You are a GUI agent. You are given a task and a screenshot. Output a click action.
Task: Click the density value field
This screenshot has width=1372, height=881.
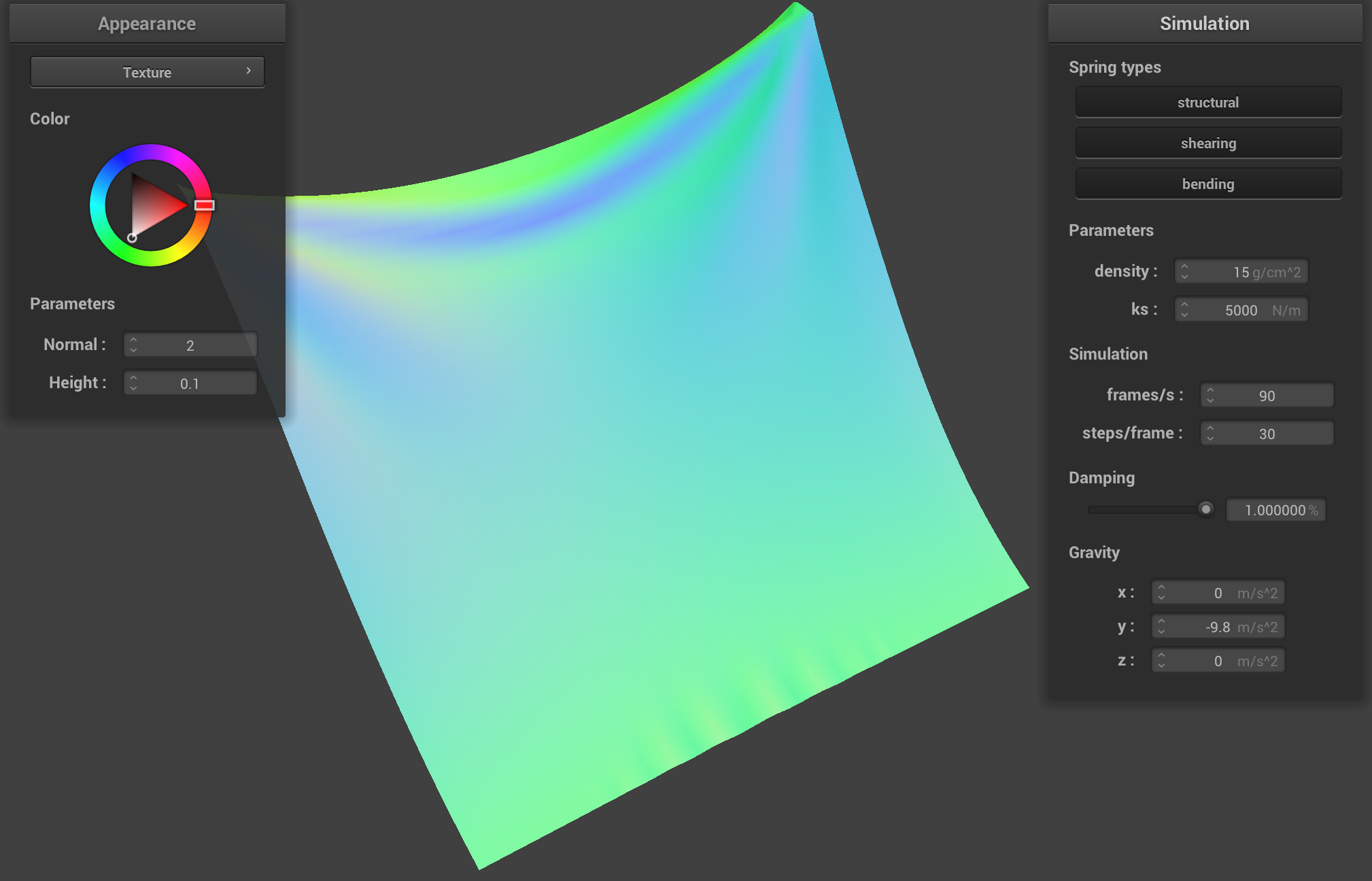pos(1241,272)
